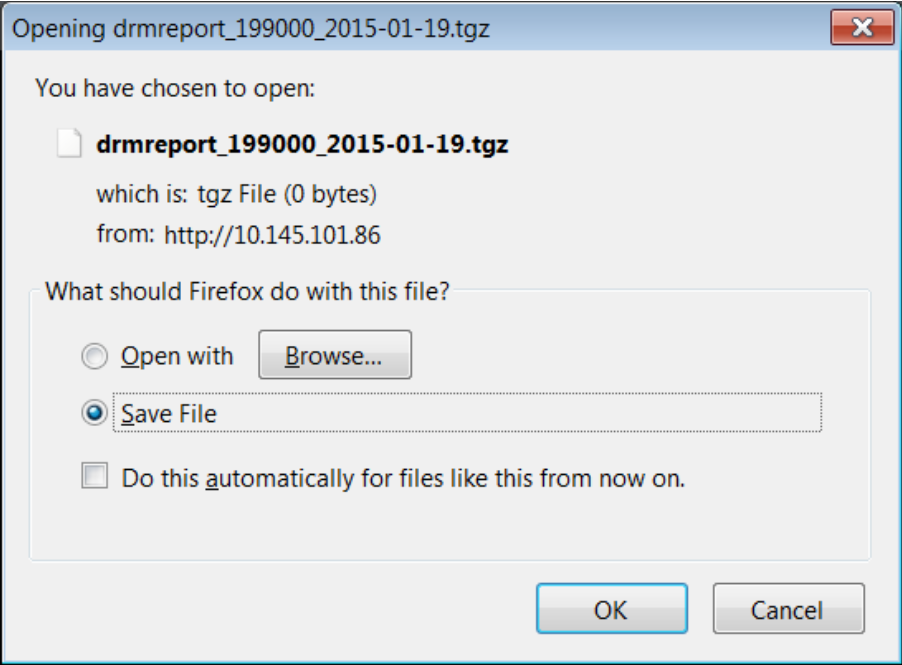Click the "What should Firefox do" group label
Image resolution: width=902 pixels, height=665 pixels.
click(x=247, y=291)
